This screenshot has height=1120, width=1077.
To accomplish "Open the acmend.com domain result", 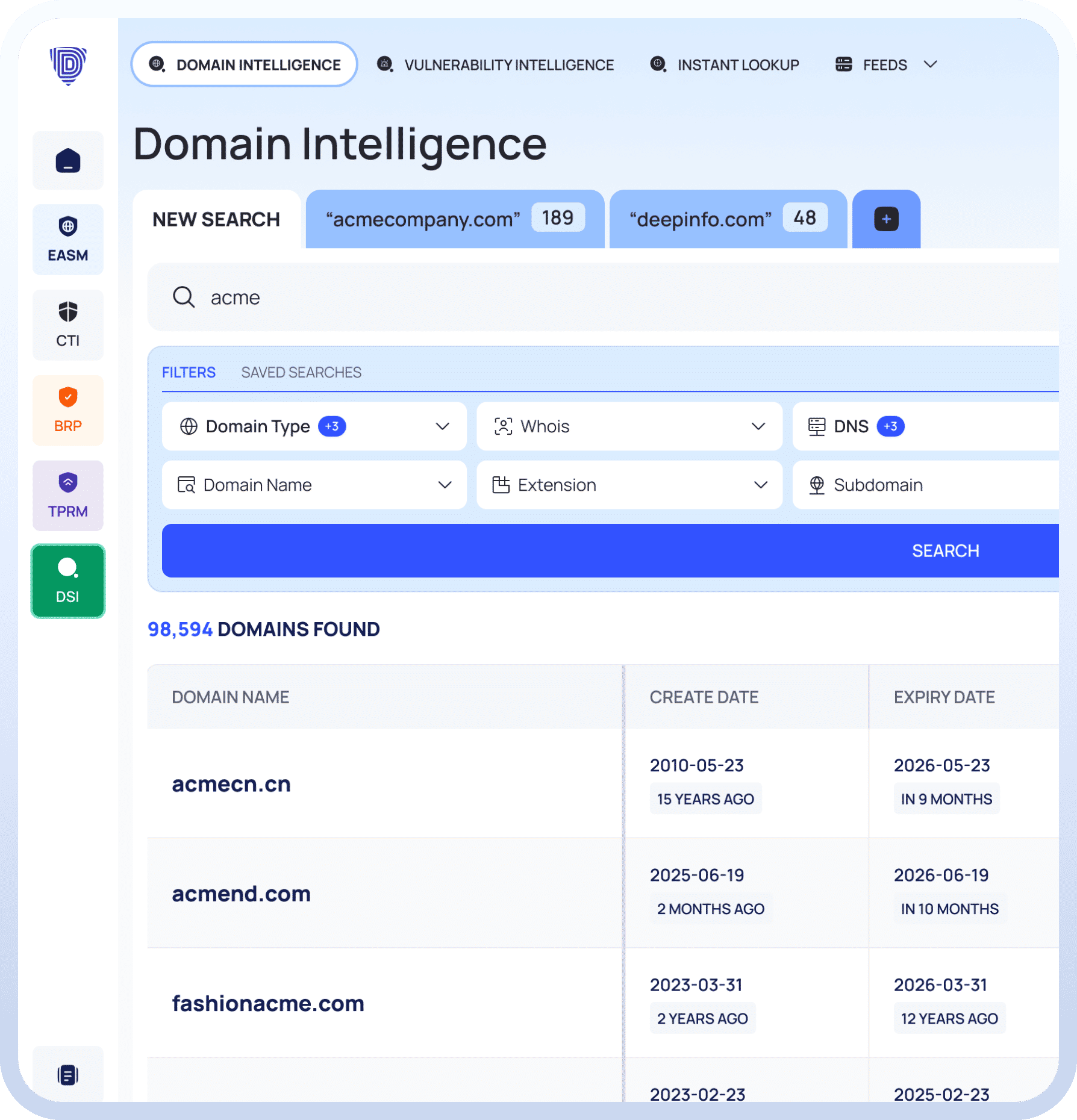I will click(x=241, y=894).
